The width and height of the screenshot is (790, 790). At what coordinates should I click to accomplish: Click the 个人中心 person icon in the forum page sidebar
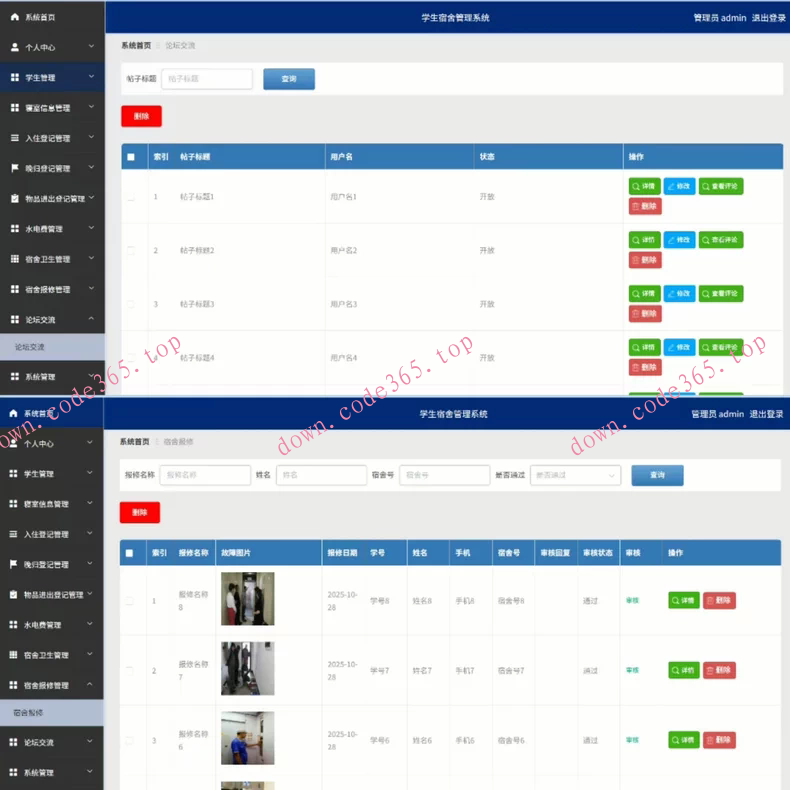[x=15, y=47]
